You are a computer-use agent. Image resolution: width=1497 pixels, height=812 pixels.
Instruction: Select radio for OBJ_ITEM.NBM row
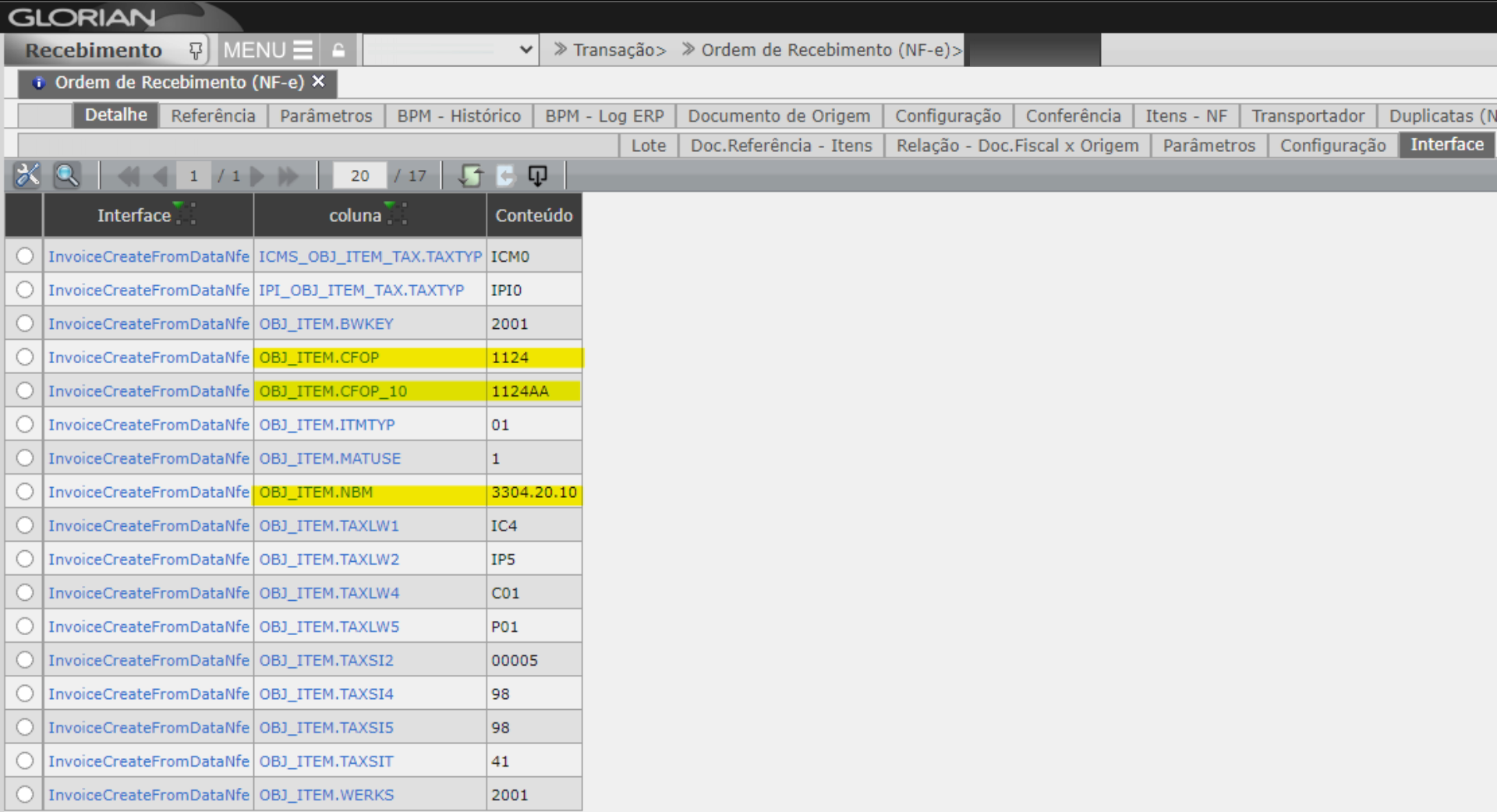pos(25,492)
